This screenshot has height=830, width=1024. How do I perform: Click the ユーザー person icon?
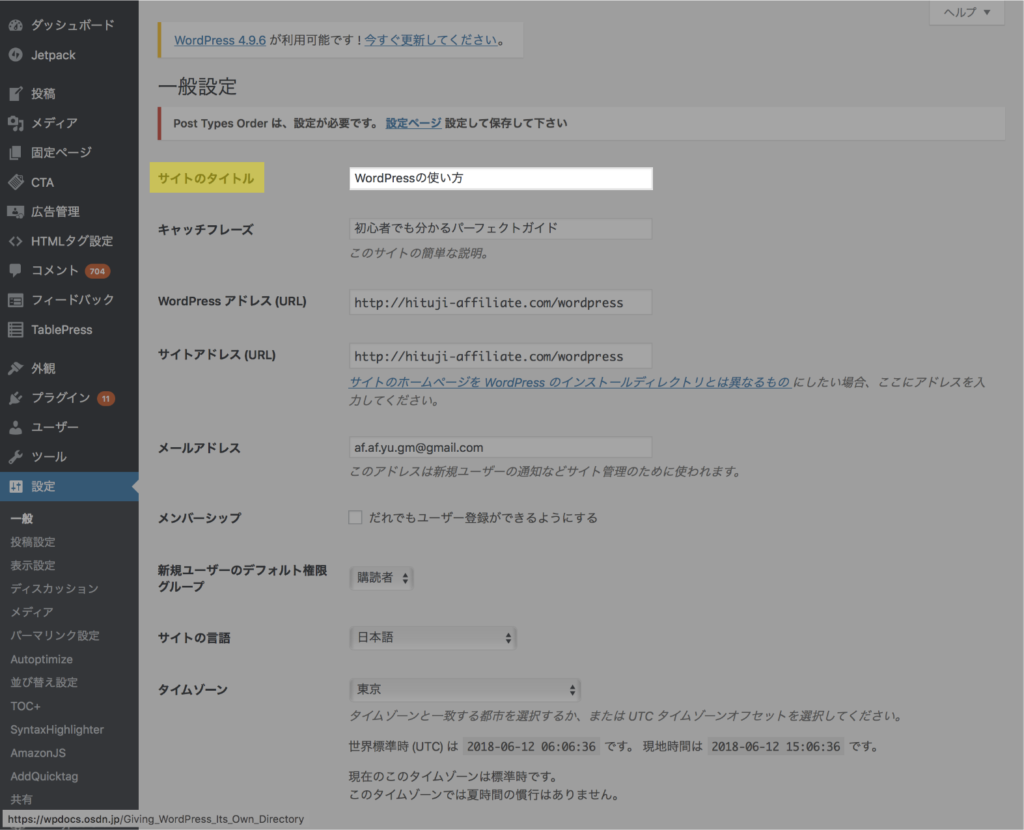pos(16,427)
